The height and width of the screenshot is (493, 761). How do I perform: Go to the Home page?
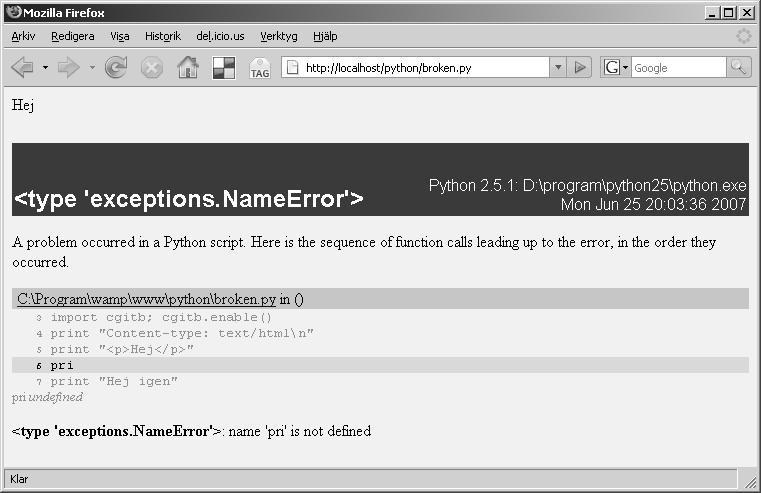188,67
